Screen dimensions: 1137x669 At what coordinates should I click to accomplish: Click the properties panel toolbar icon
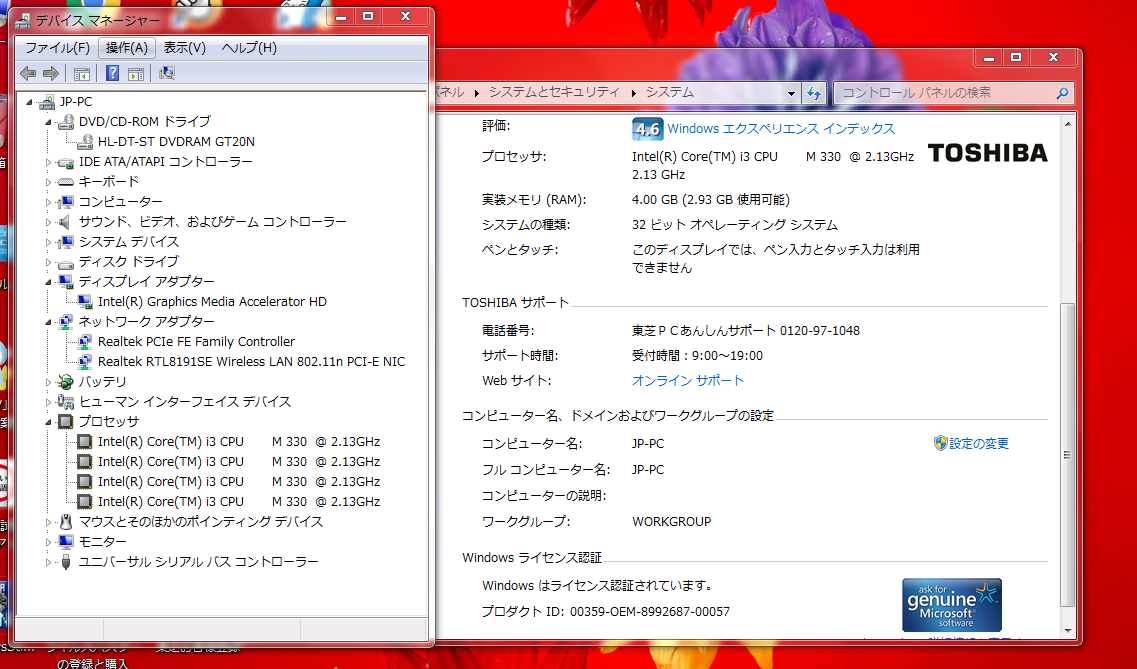pyautogui.click(x=136, y=73)
